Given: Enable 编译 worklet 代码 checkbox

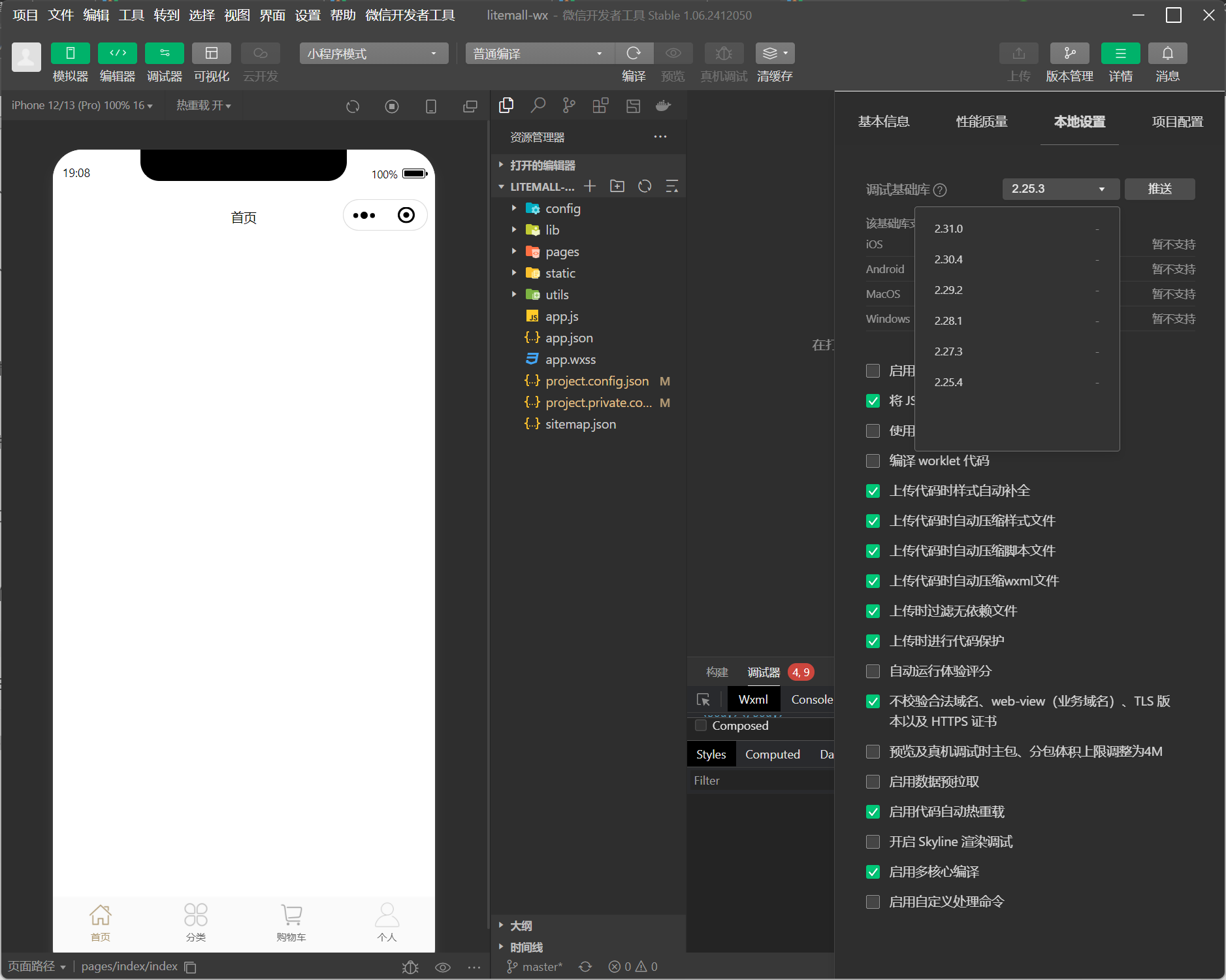Looking at the screenshot, I should [x=873, y=461].
